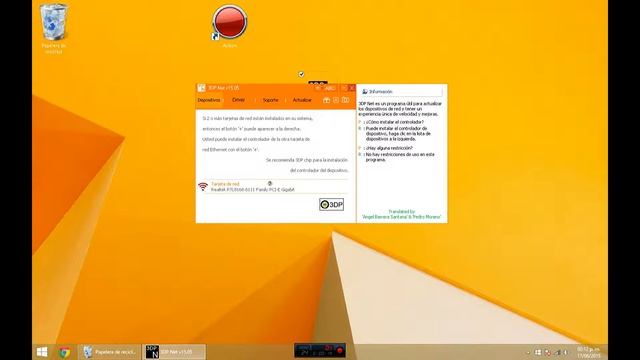
Task: Click the 3DP logo button
Action: pyautogui.click(x=331, y=204)
